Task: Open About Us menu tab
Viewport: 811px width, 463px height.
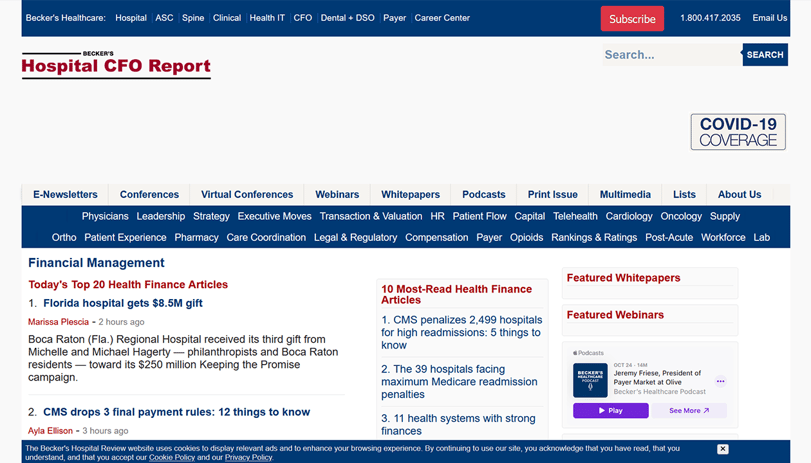Action: 740,195
